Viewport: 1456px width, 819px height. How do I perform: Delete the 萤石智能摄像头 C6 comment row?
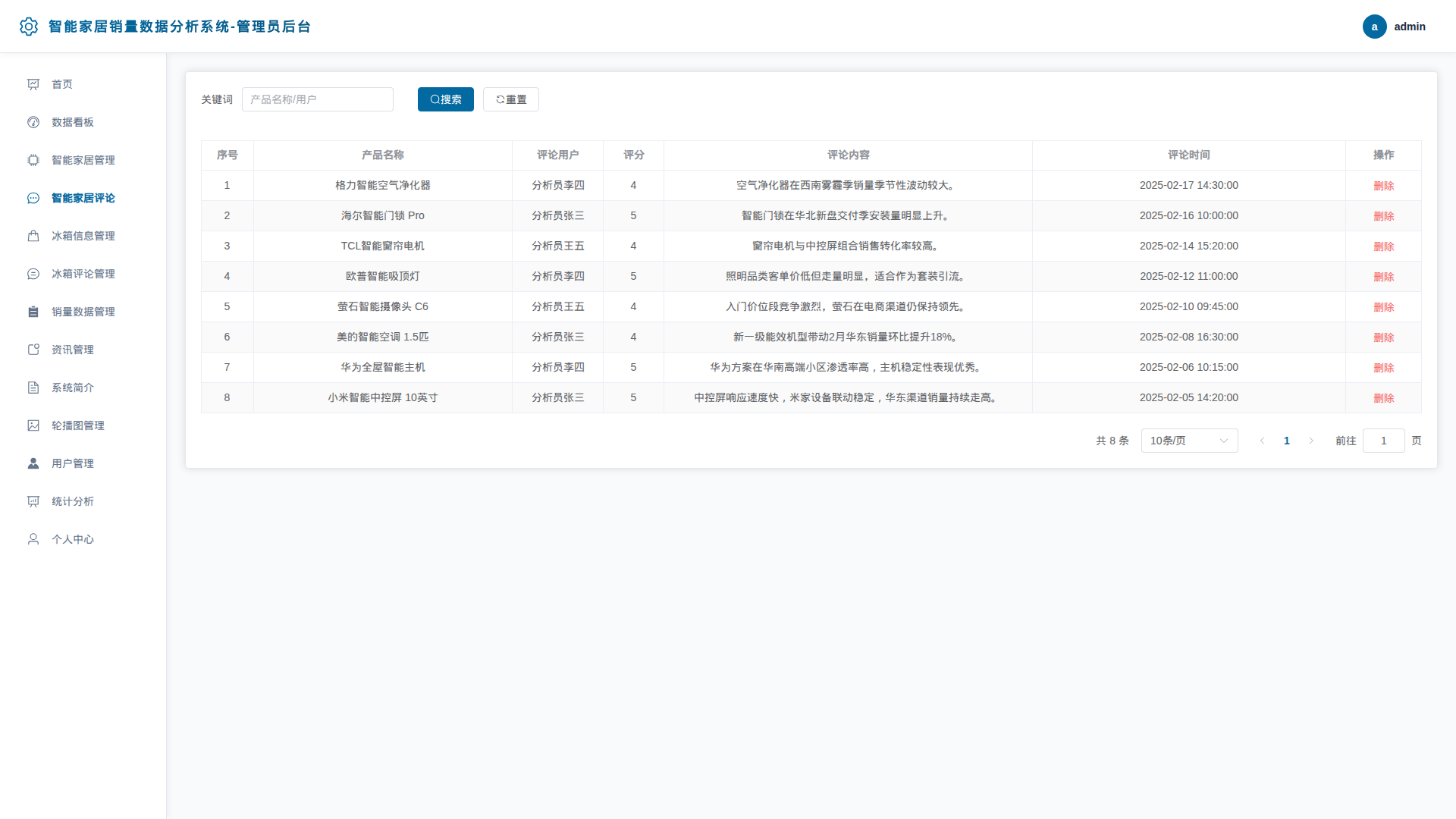[1383, 307]
